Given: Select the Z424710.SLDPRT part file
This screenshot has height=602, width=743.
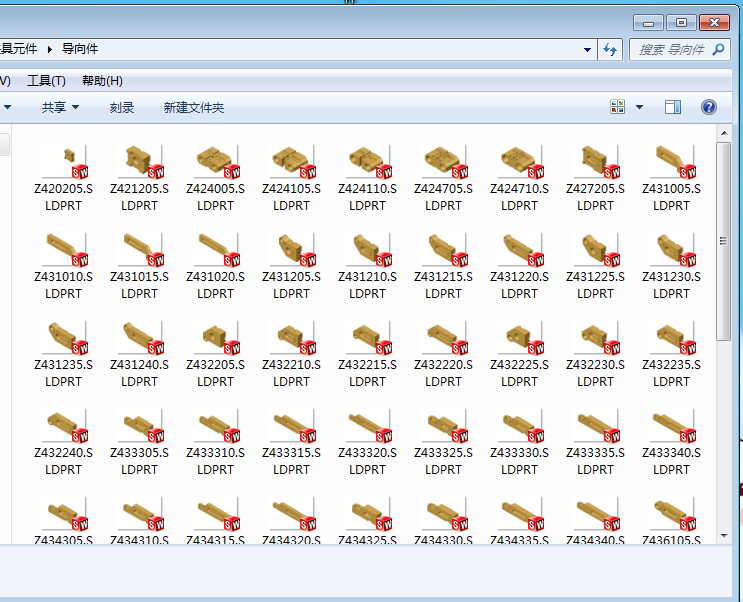Looking at the screenshot, I should [519, 178].
